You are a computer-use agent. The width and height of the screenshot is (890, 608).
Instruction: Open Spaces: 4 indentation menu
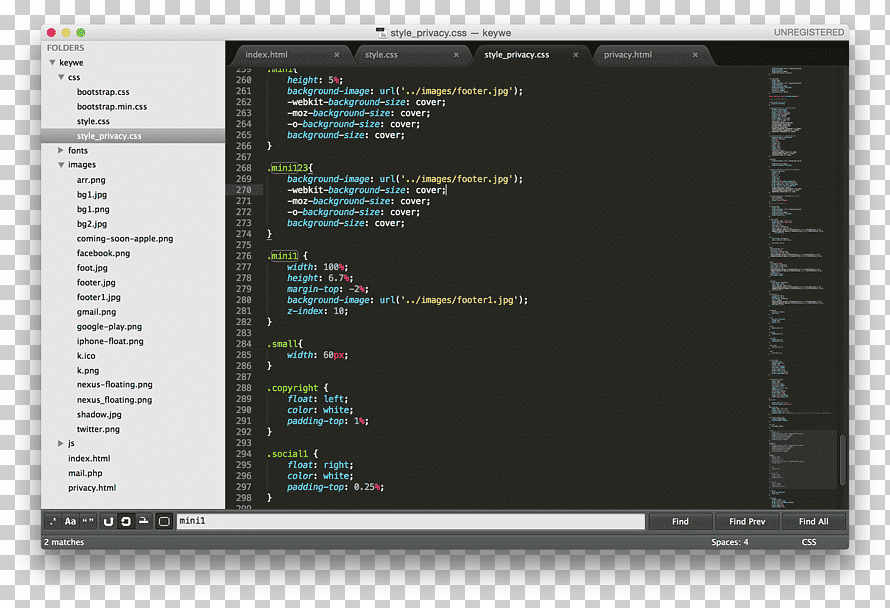(729, 542)
